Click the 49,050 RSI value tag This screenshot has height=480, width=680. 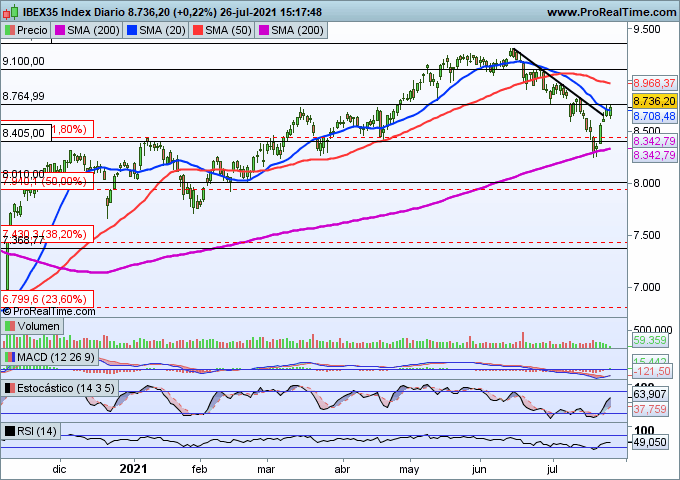(650, 442)
